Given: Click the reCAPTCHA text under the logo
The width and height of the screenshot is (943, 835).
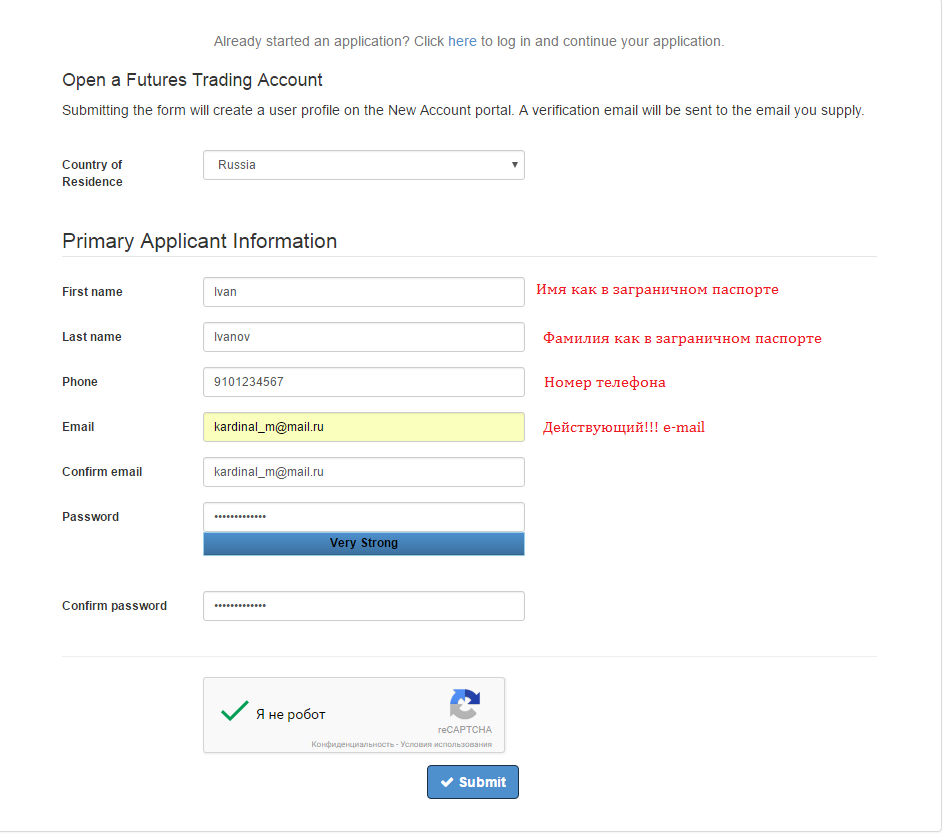Looking at the screenshot, I should (x=465, y=730).
